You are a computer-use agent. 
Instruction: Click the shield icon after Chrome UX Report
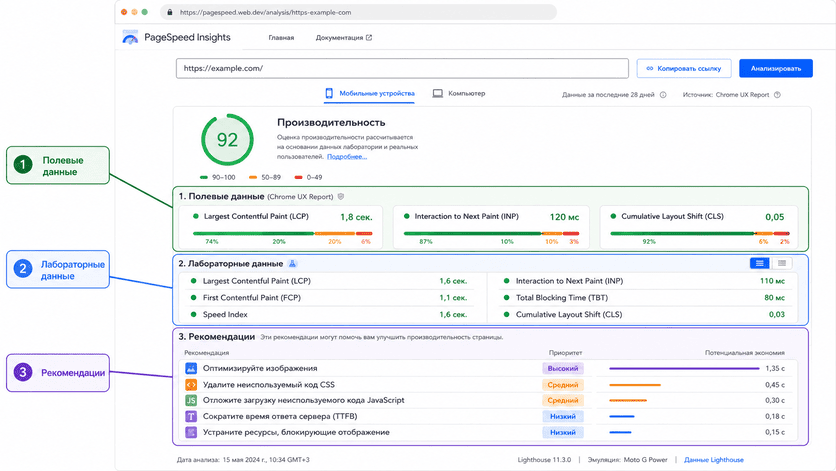pyautogui.click(x=341, y=197)
